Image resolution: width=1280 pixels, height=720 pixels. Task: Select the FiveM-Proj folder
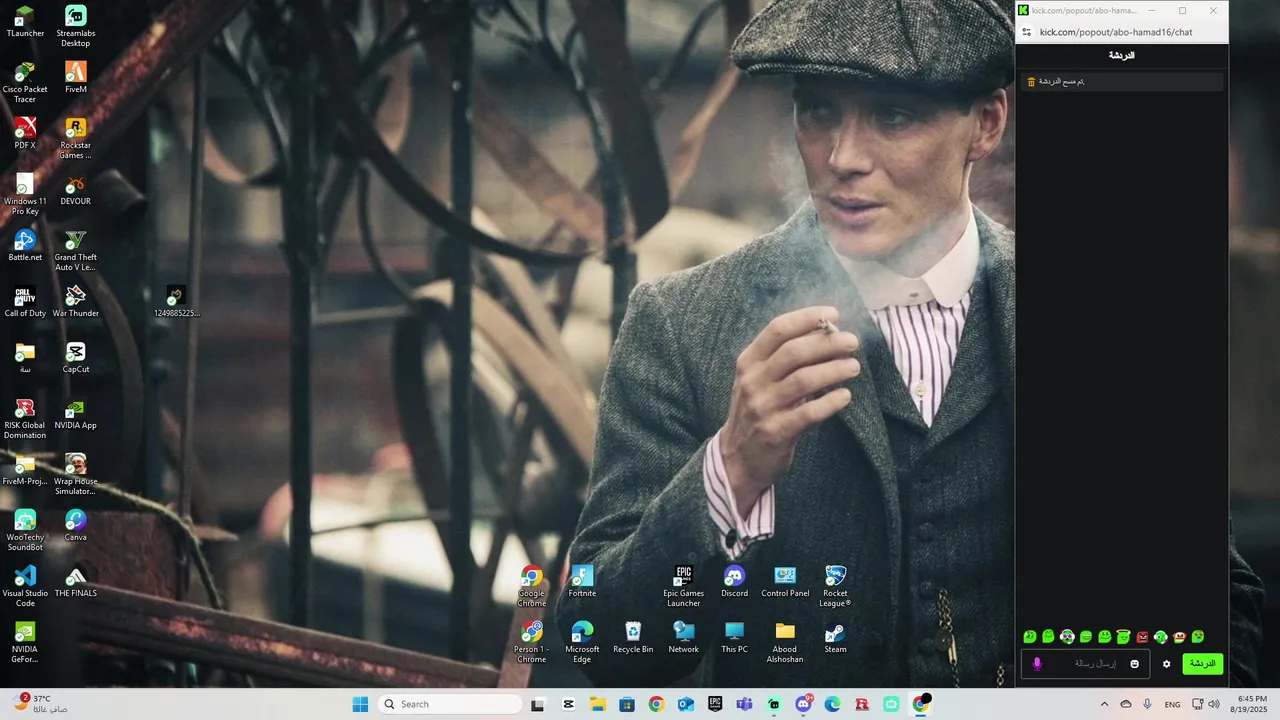coord(25,470)
